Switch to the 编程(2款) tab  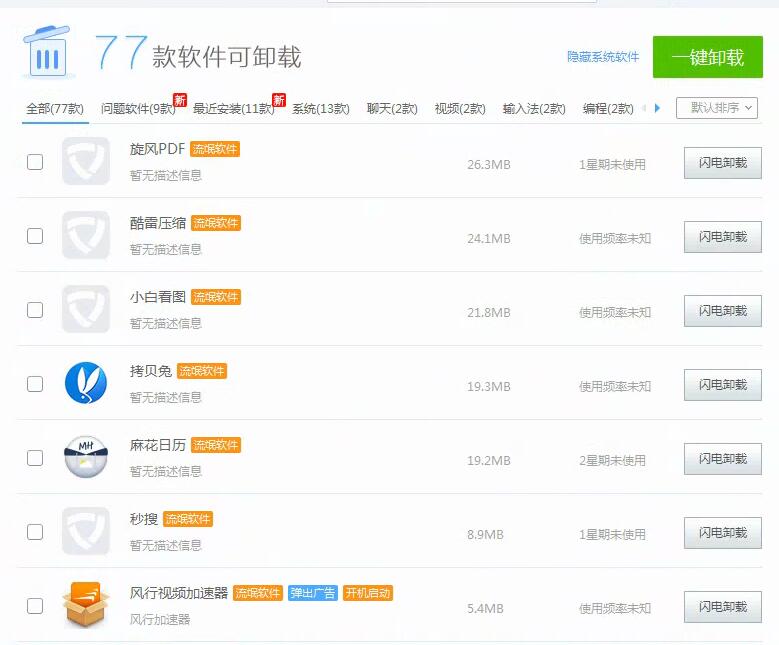coord(608,108)
